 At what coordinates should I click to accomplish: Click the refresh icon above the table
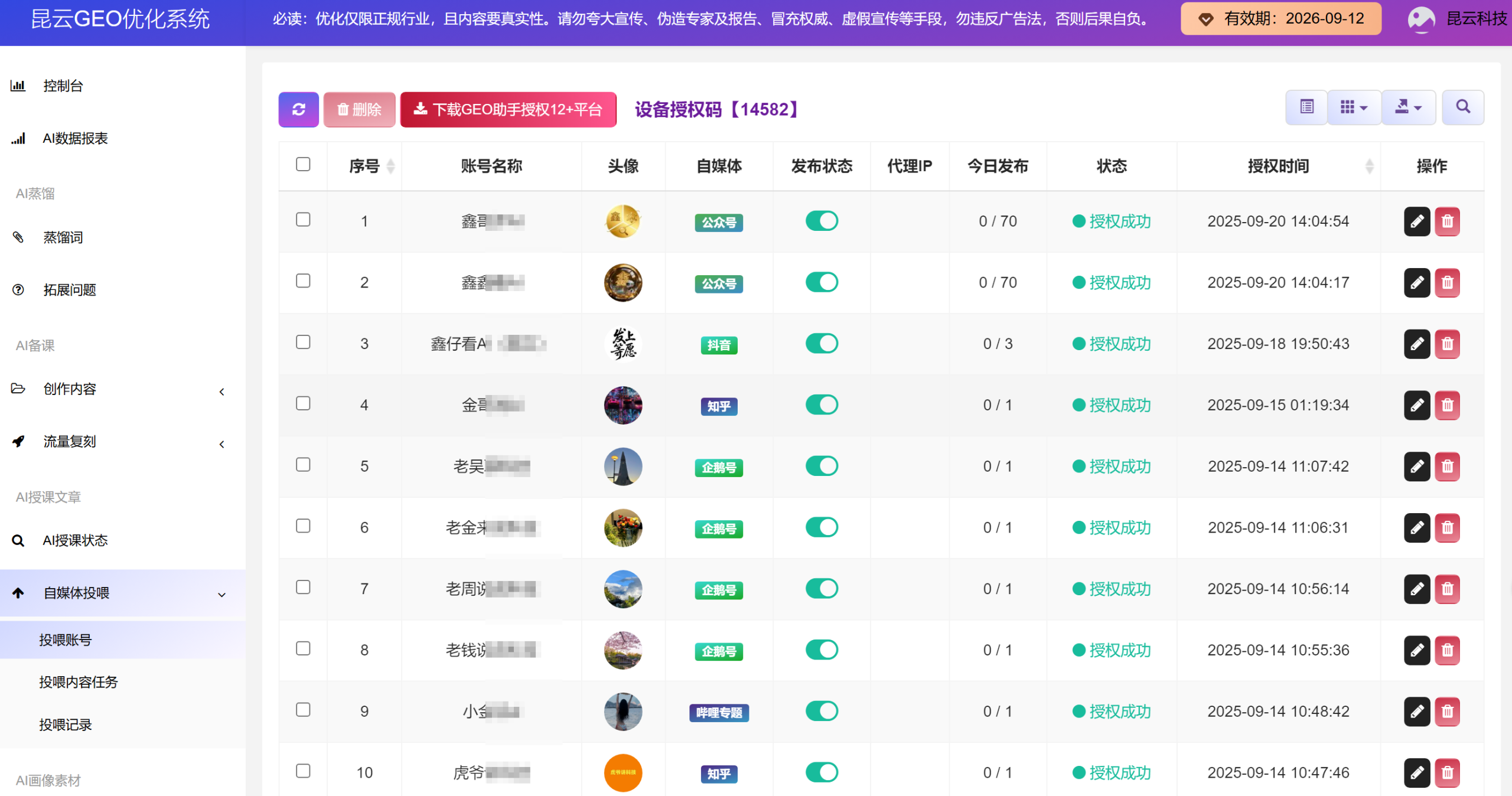[298, 109]
